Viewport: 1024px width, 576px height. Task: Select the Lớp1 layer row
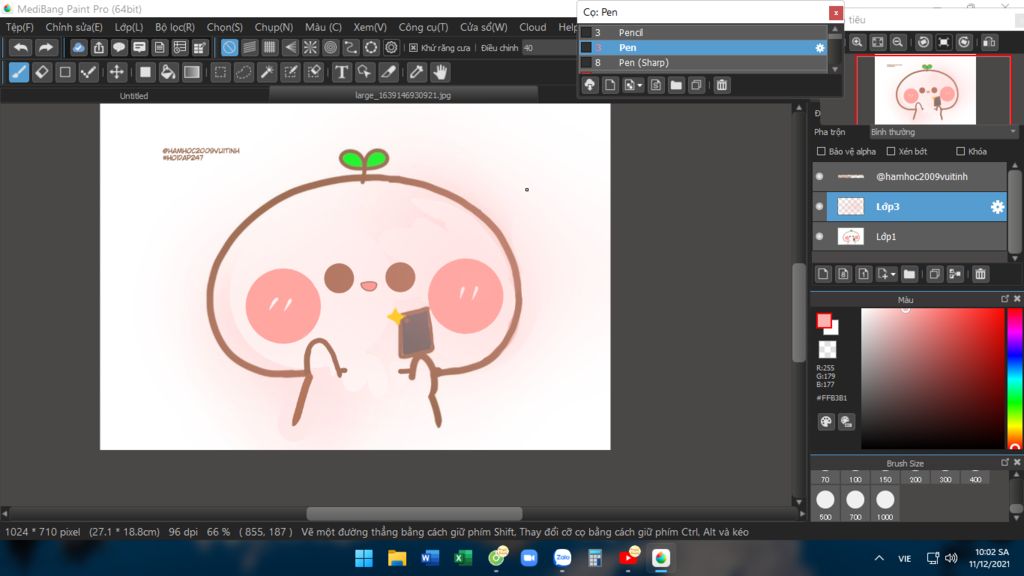click(910, 236)
